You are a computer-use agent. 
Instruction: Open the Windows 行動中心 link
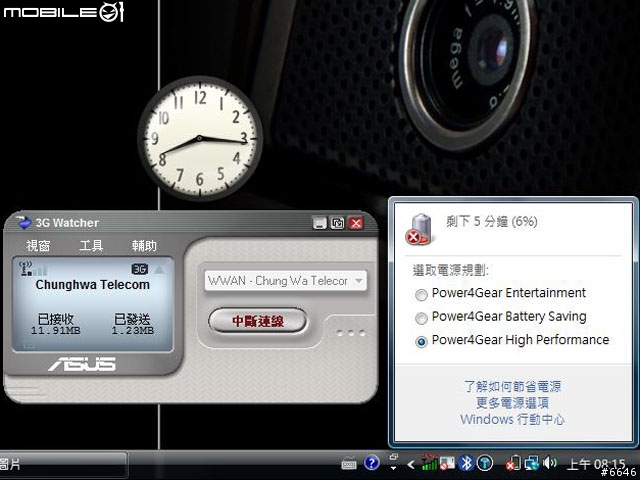(512, 419)
